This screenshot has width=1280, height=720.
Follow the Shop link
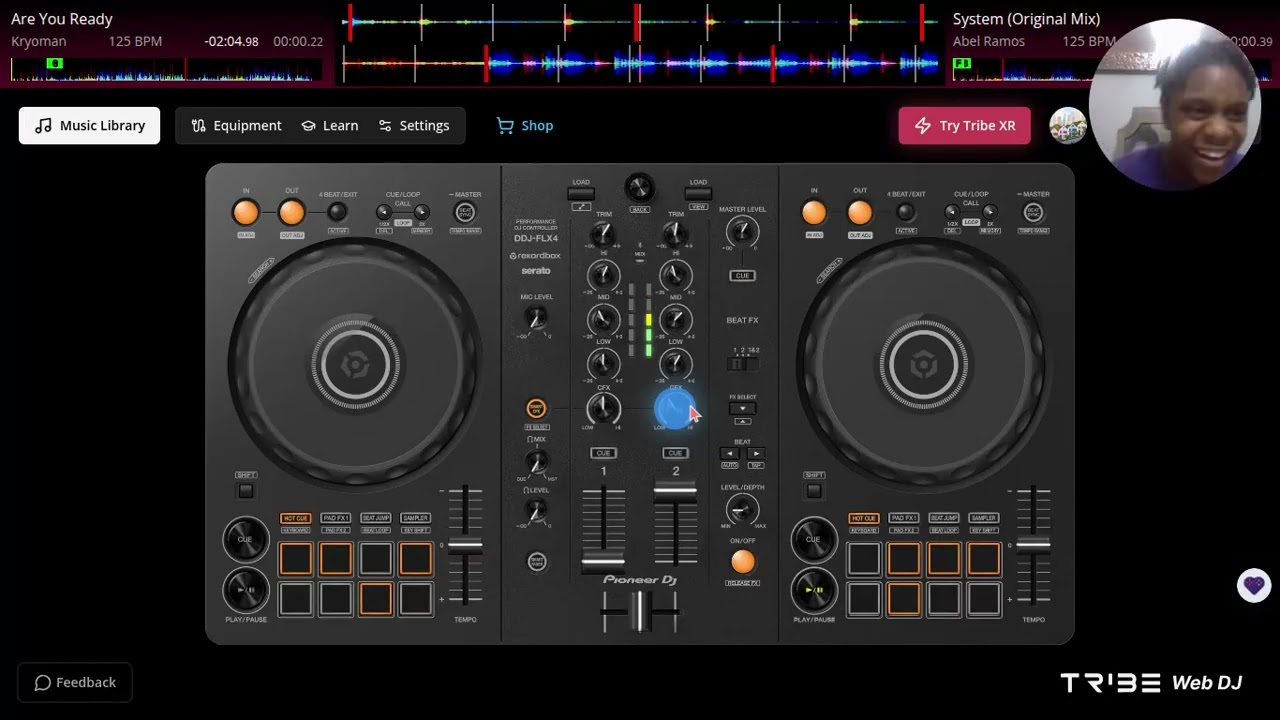tap(525, 125)
